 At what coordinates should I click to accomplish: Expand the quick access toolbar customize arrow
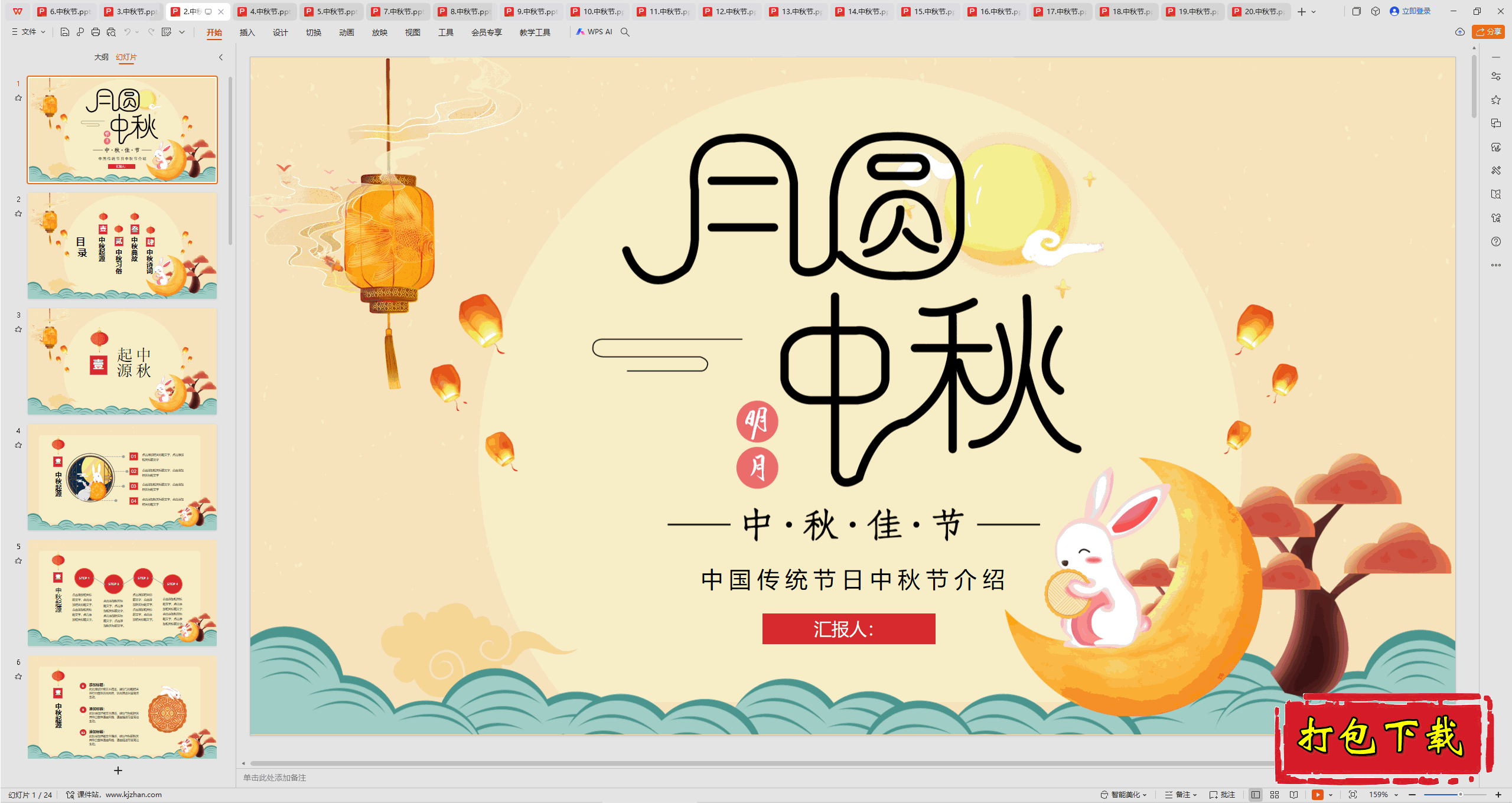tap(182, 32)
